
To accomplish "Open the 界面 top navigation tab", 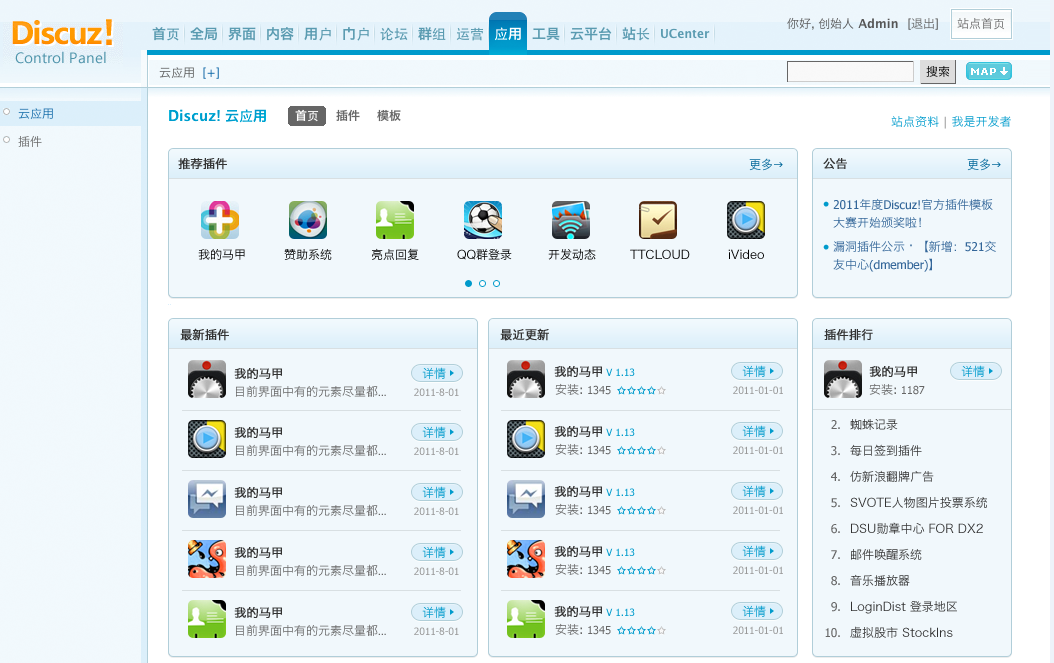I will [242, 34].
